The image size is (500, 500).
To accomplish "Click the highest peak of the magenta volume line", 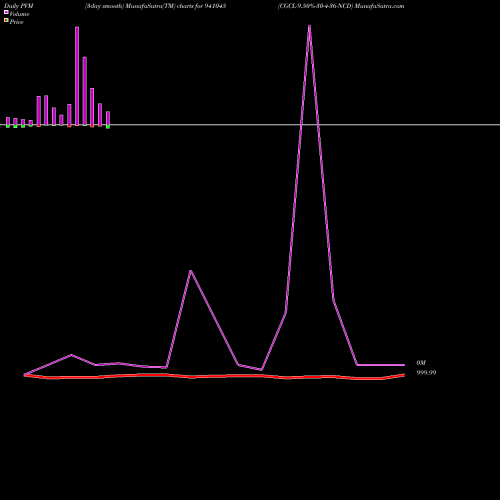I will pyautogui.click(x=310, y=26).
